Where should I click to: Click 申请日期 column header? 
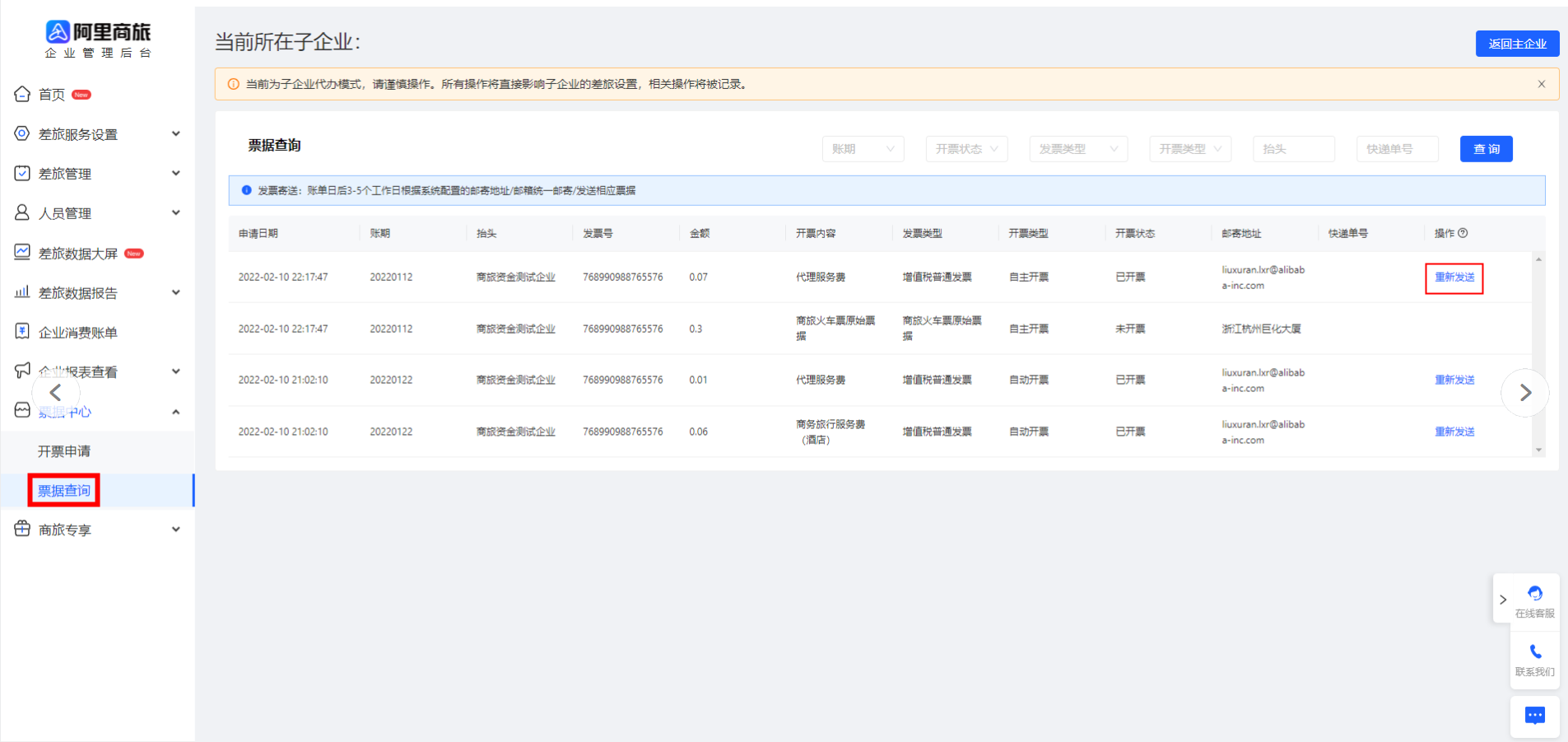(x=258, y=233)
